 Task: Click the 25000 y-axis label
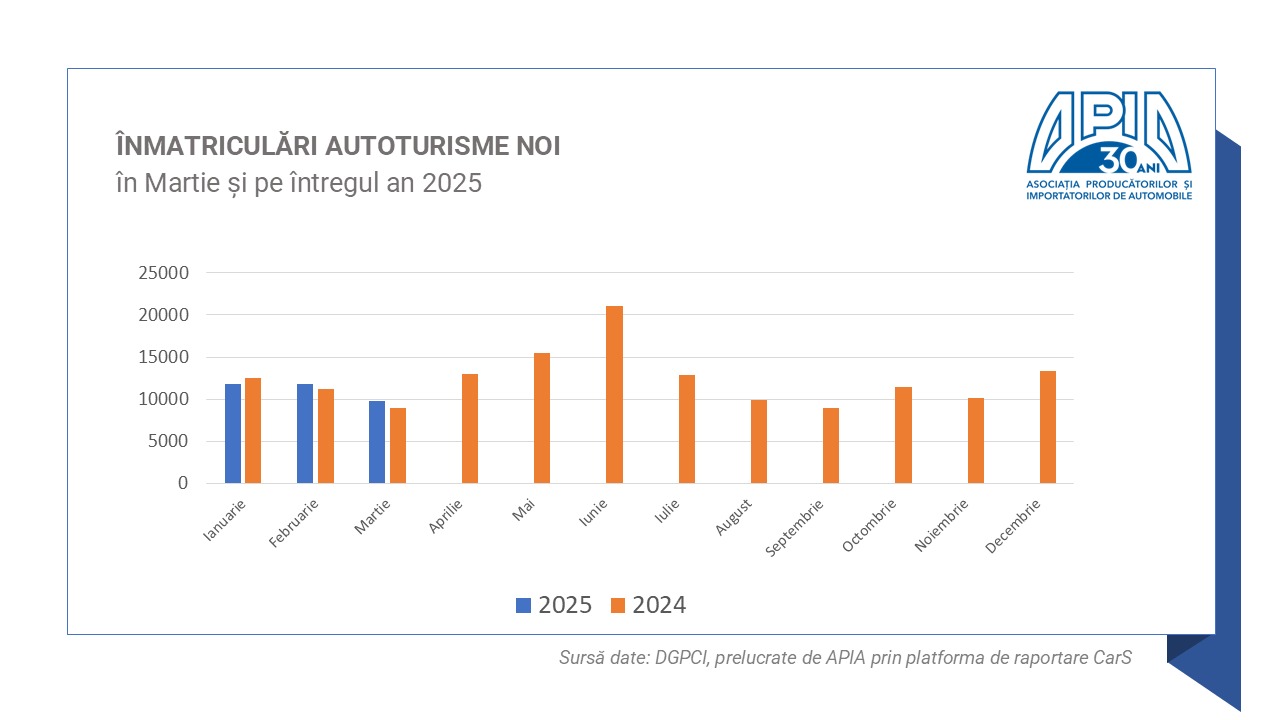164,273
